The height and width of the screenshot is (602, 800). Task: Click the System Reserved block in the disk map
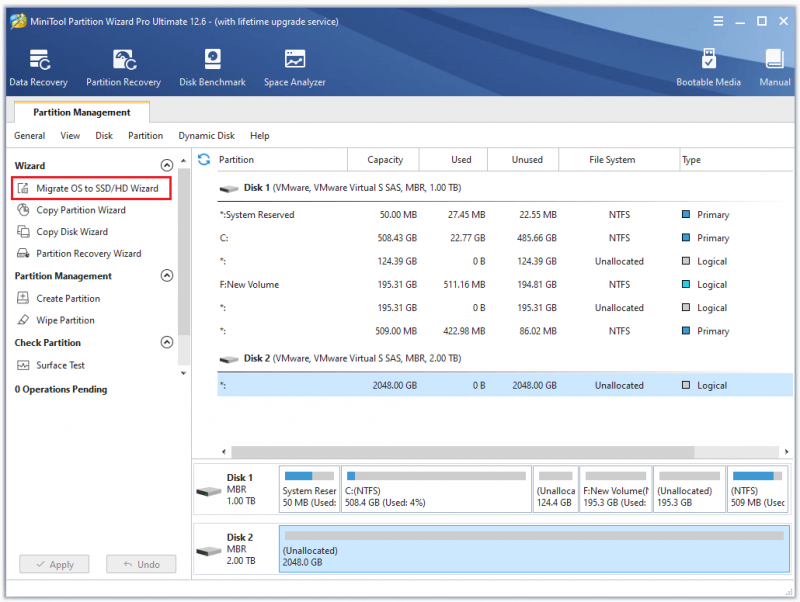309,489
